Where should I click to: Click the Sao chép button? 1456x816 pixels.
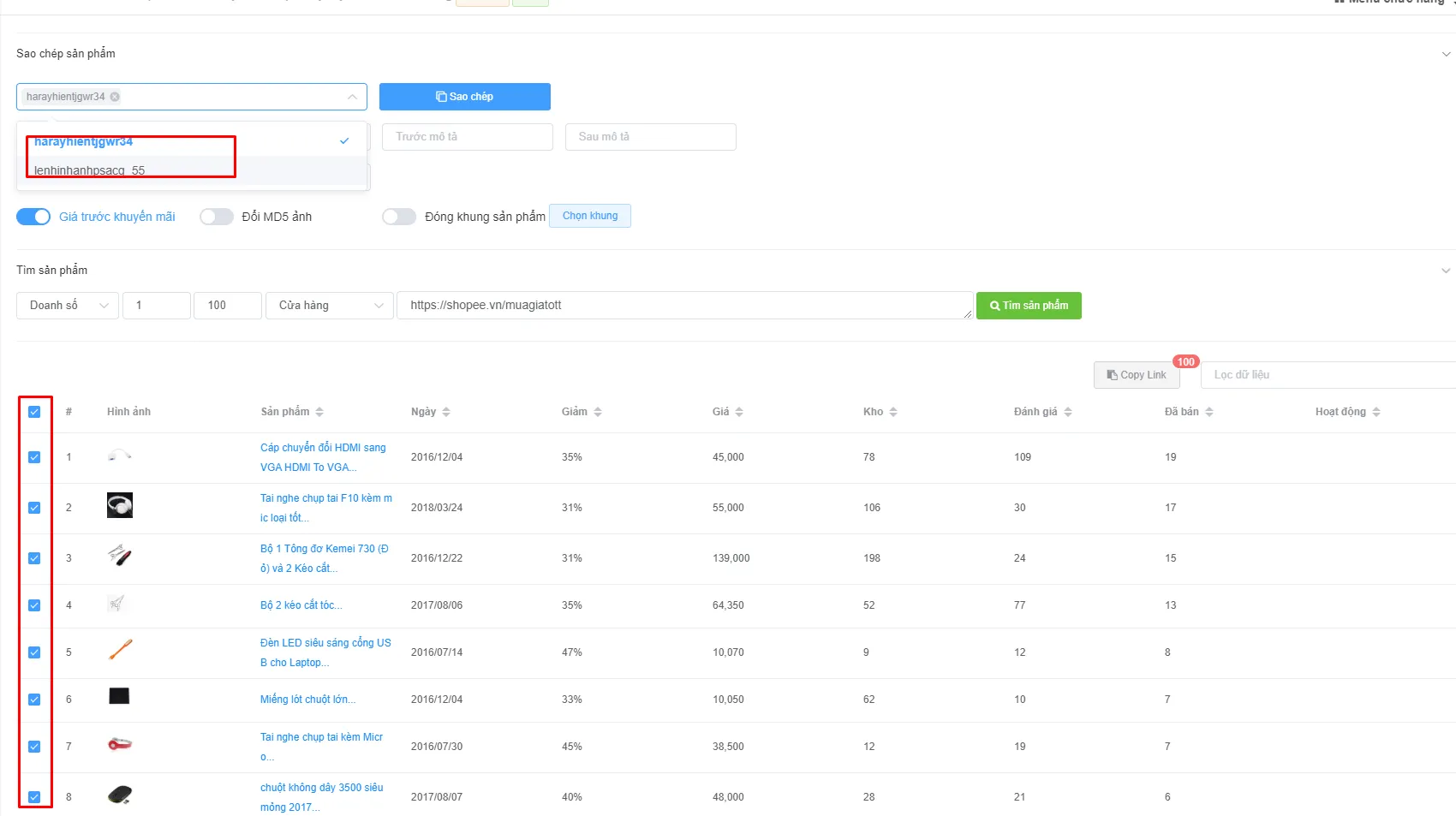465,97
